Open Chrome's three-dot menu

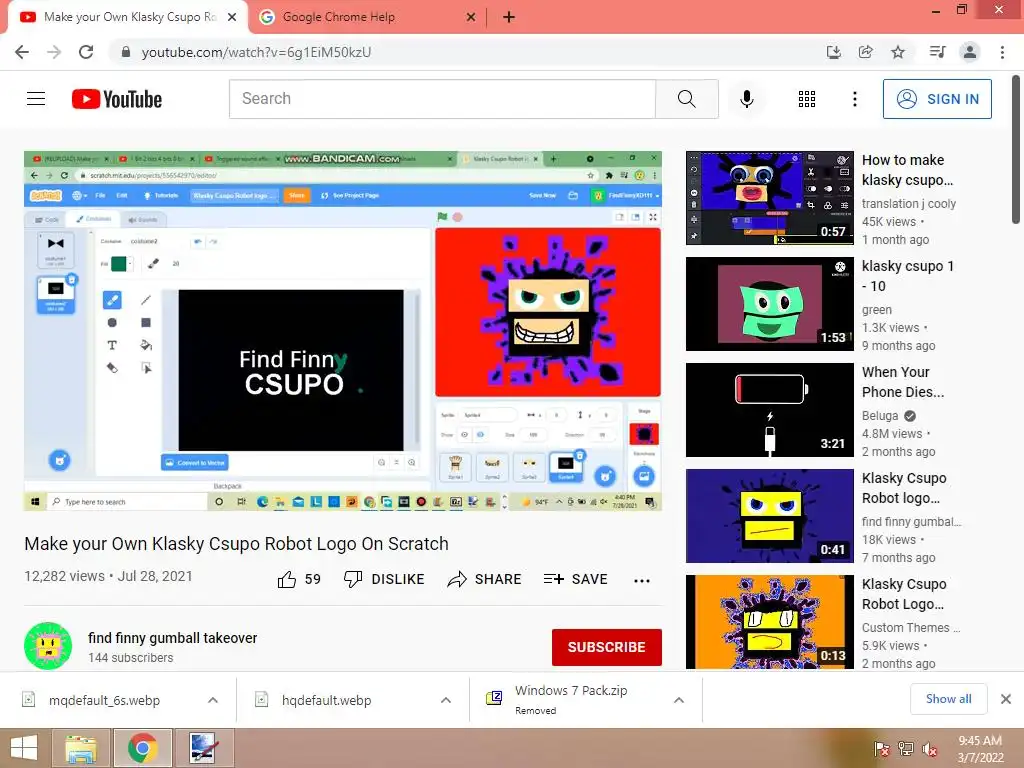click(1002, 52)
